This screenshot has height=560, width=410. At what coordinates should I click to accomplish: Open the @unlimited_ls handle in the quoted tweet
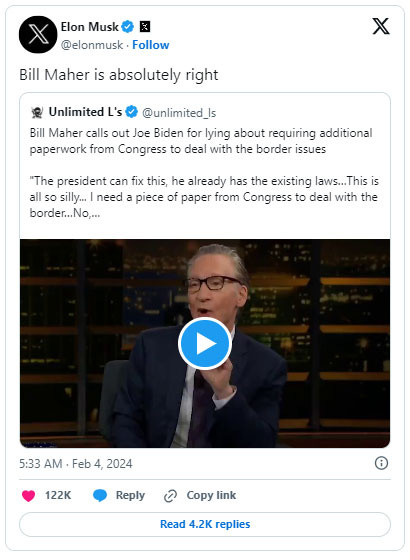[179, 113]
